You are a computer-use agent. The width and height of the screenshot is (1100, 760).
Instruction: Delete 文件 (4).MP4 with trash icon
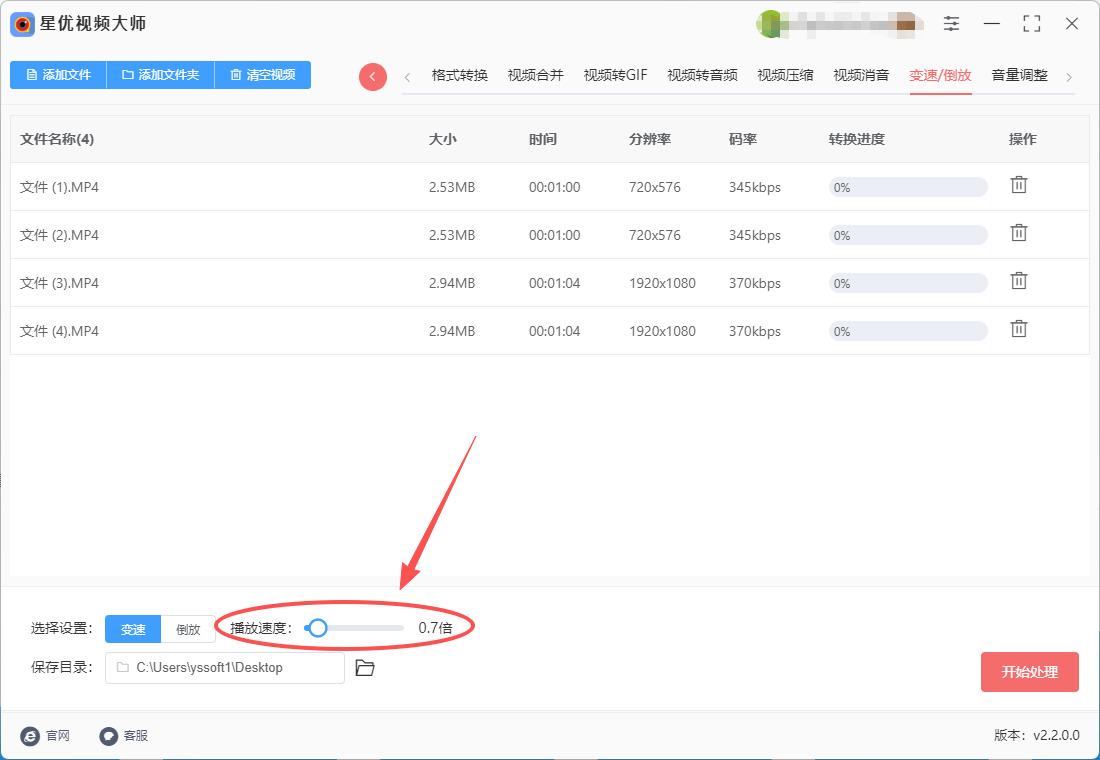click(1019, 328)
